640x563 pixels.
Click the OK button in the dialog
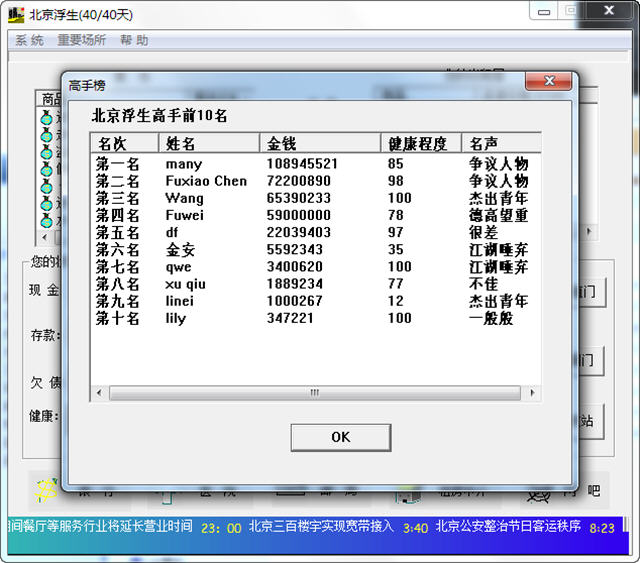pos(340,437)
